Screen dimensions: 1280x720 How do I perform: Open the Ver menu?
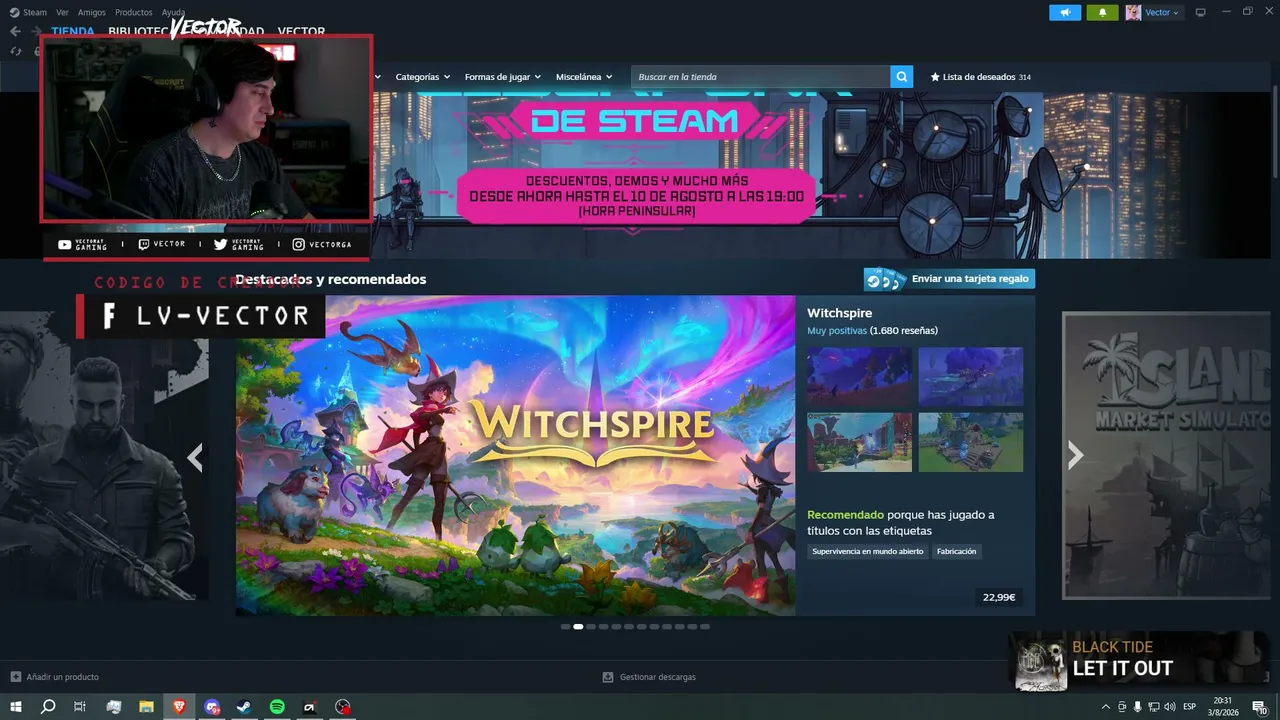pyautogui.click(x=62, y=13)
